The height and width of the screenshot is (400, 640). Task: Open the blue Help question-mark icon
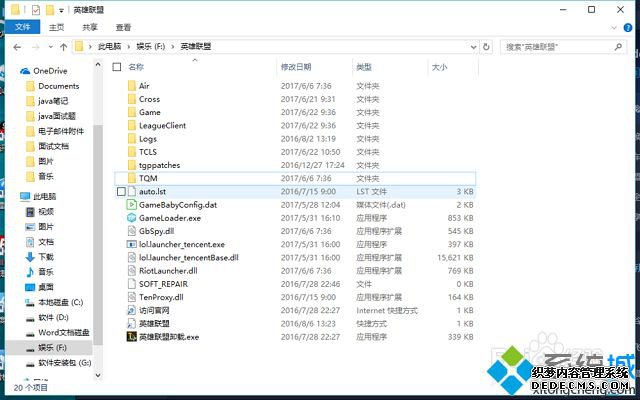click(628, 28)
